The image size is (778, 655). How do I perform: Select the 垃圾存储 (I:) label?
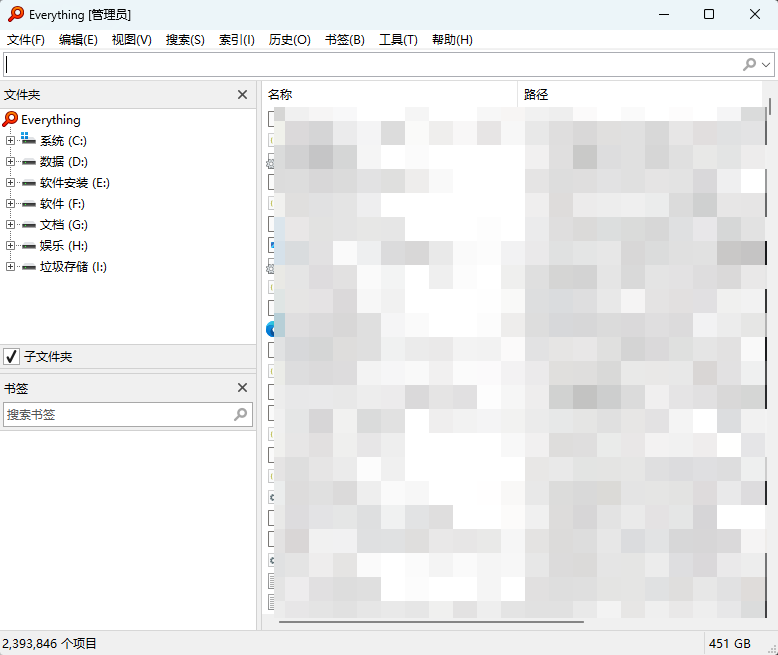pyautogui.click(x=73, y=267)
